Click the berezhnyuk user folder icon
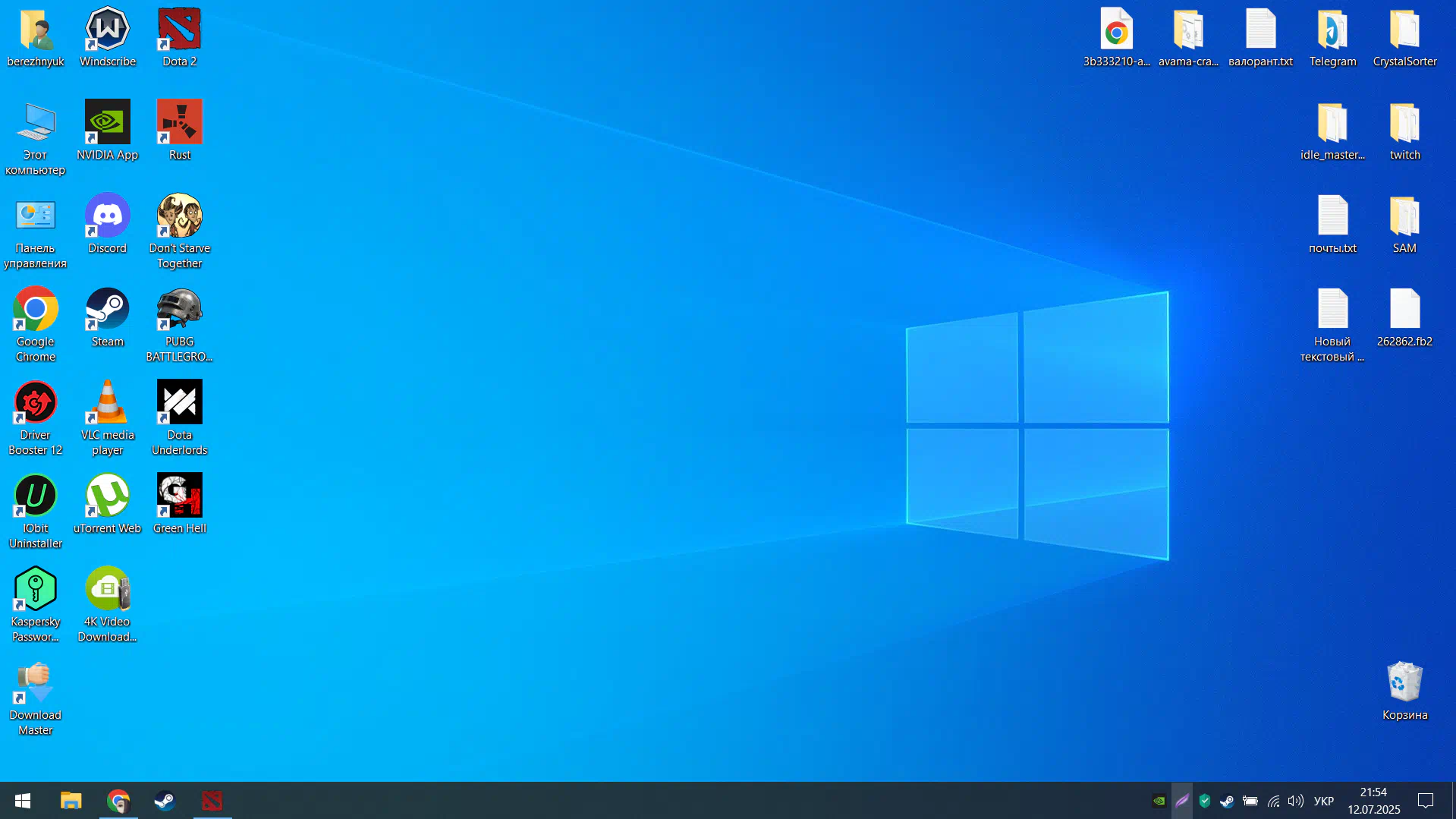The height and width of the screenshot is (819, 1456). click(x=35, y=37)
